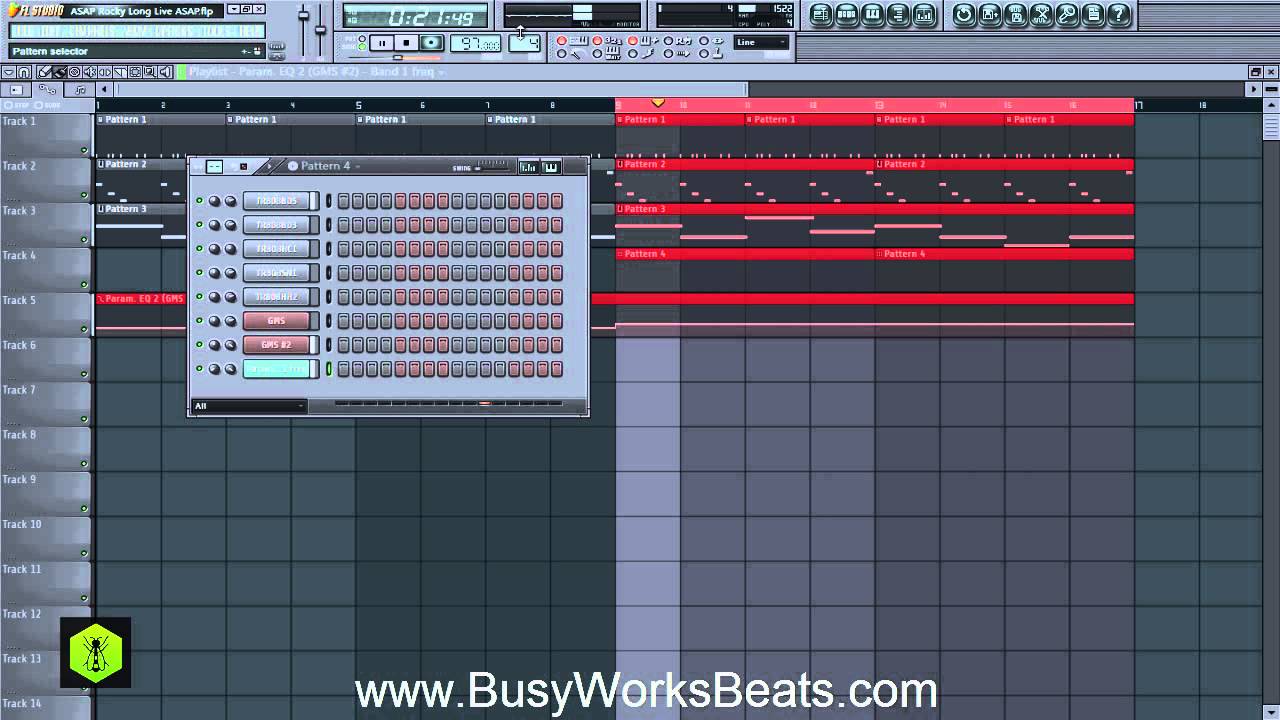The width and height of the screenshot is (1280, 720).
Task: Toggle the top channel's green mute light
Action: pyautogui.click(x=199, y=201)
